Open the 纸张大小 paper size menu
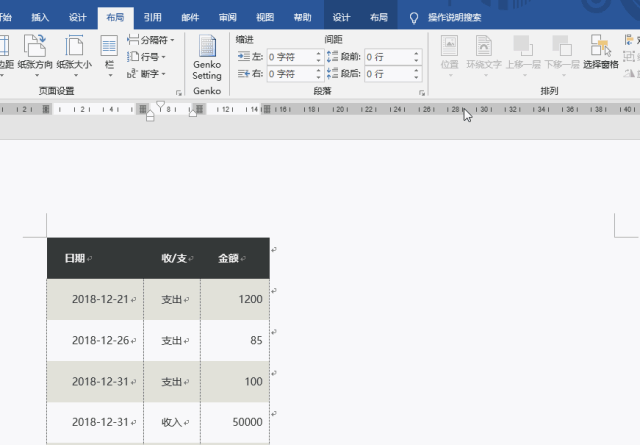Screen dimensions: 640x445 [x=73, y=52]
